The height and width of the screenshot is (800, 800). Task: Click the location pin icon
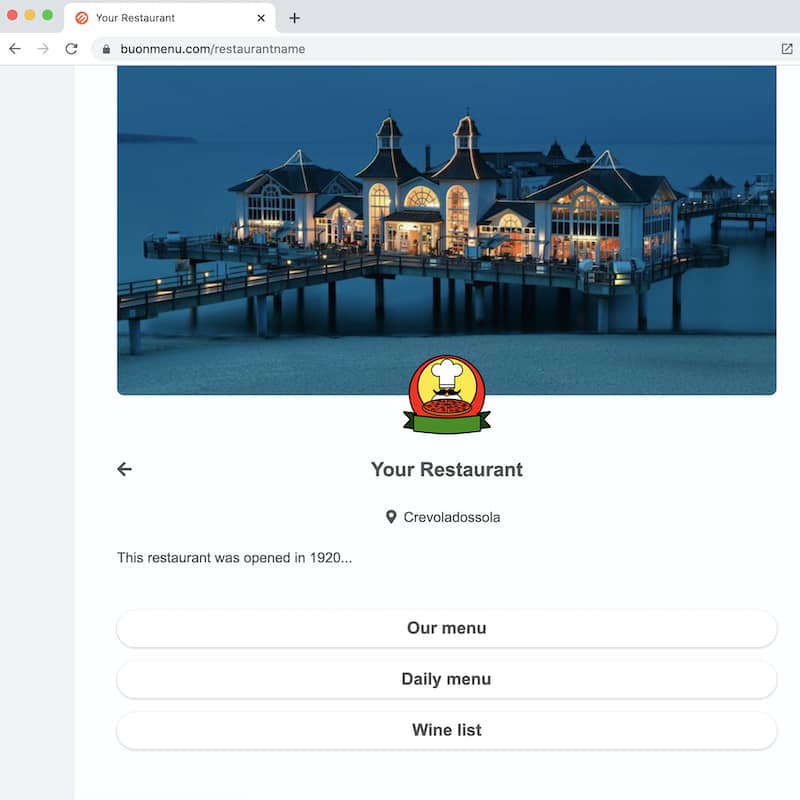click(391, 517)
